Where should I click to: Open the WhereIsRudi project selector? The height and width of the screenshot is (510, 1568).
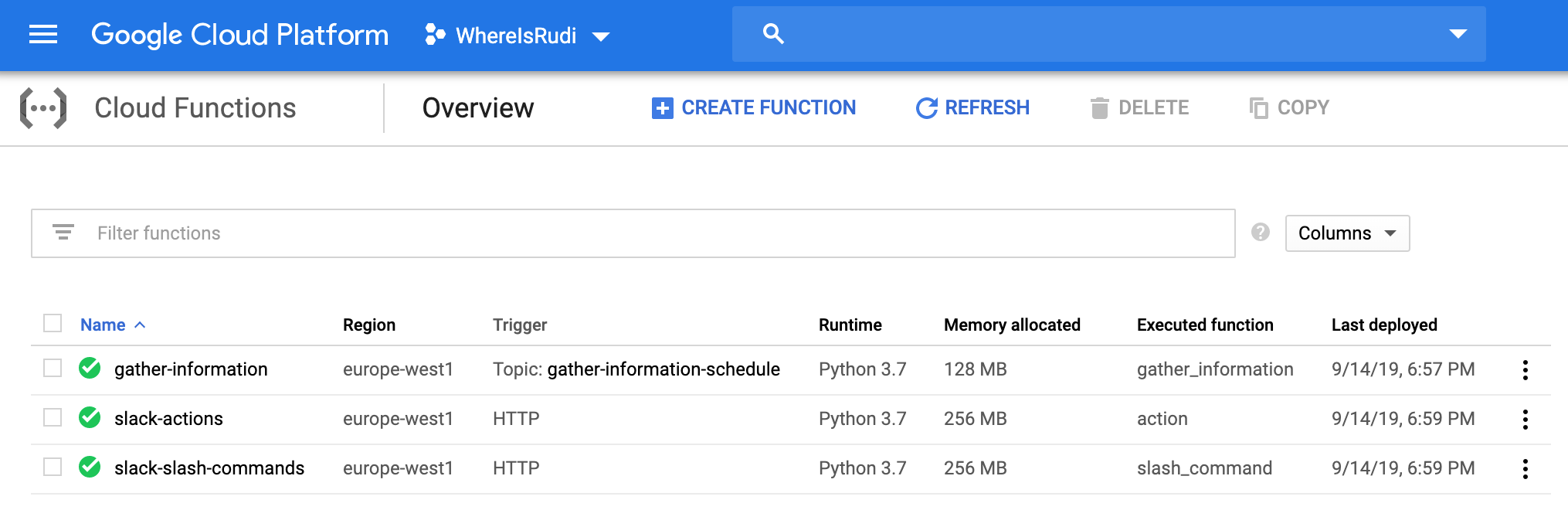point(518,36)
